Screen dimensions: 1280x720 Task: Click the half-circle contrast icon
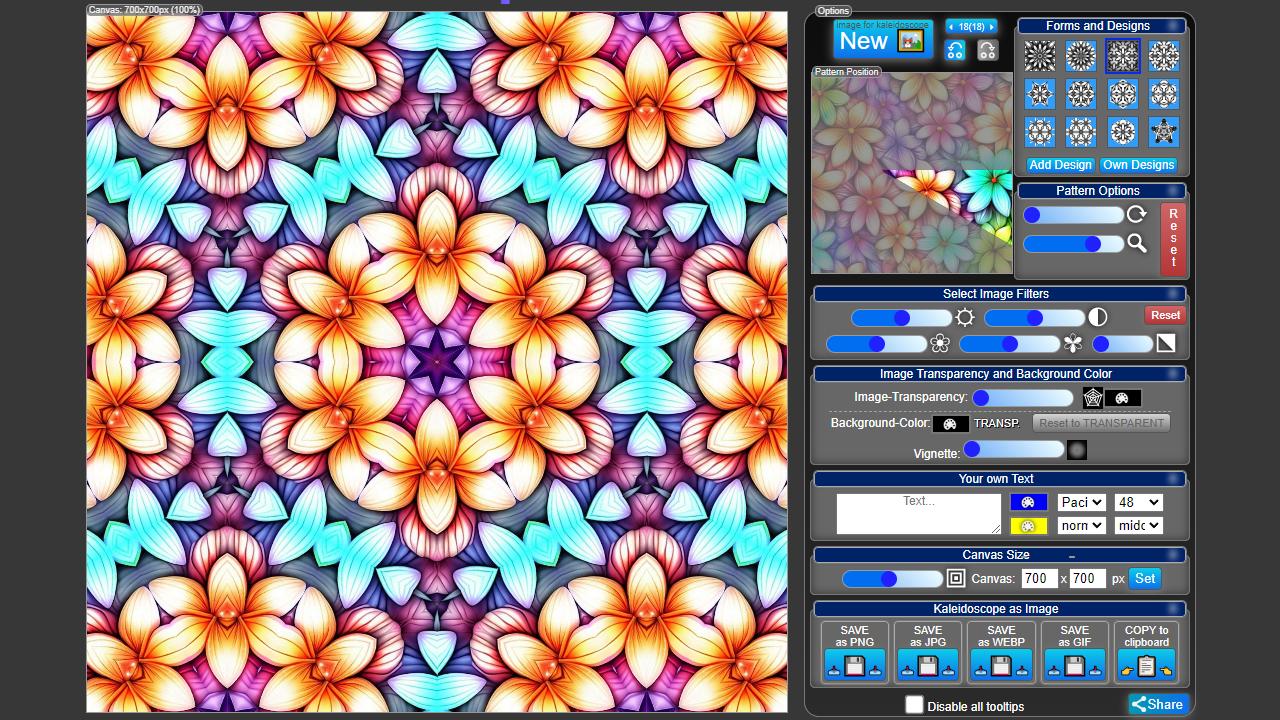click(x=1098, y=318)
